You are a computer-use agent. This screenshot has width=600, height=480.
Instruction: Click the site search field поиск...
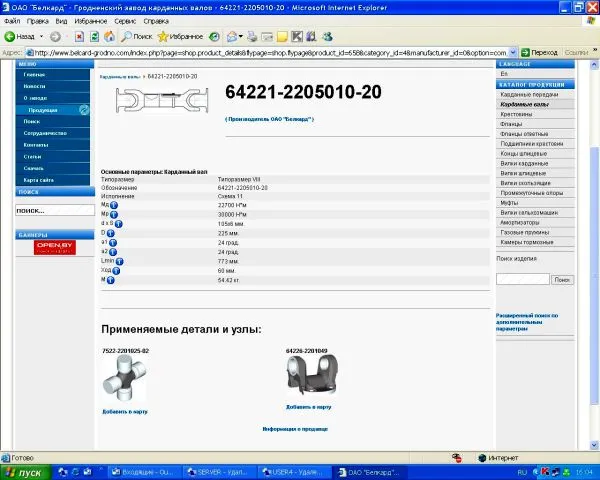click(x=55, y=210)
